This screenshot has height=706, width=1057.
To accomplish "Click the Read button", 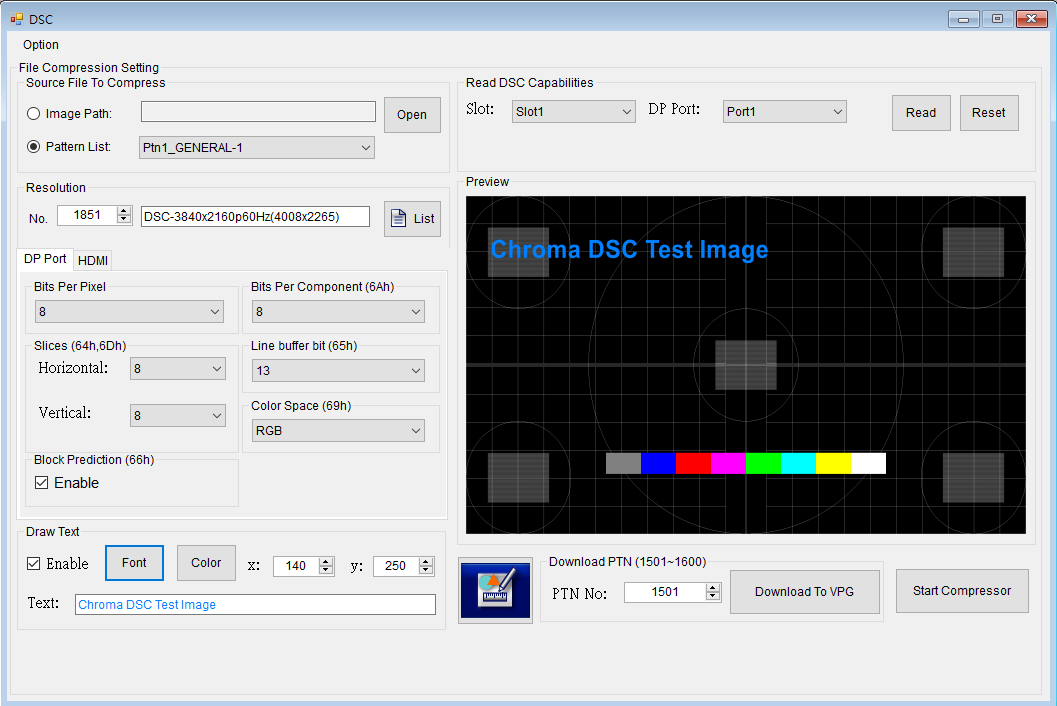I will pos(921,113).
